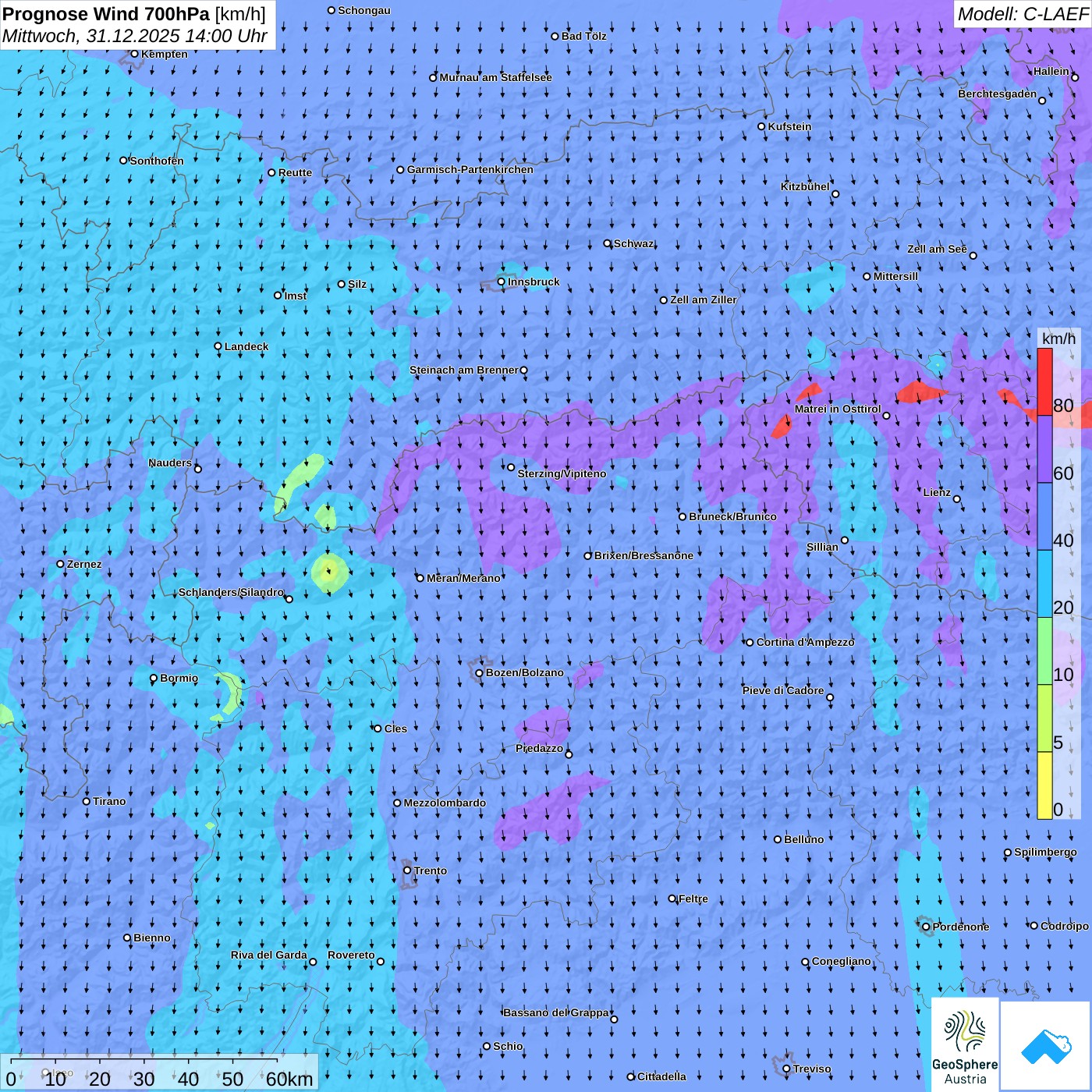Click the 'Mittersill' label

click(895, 276)
